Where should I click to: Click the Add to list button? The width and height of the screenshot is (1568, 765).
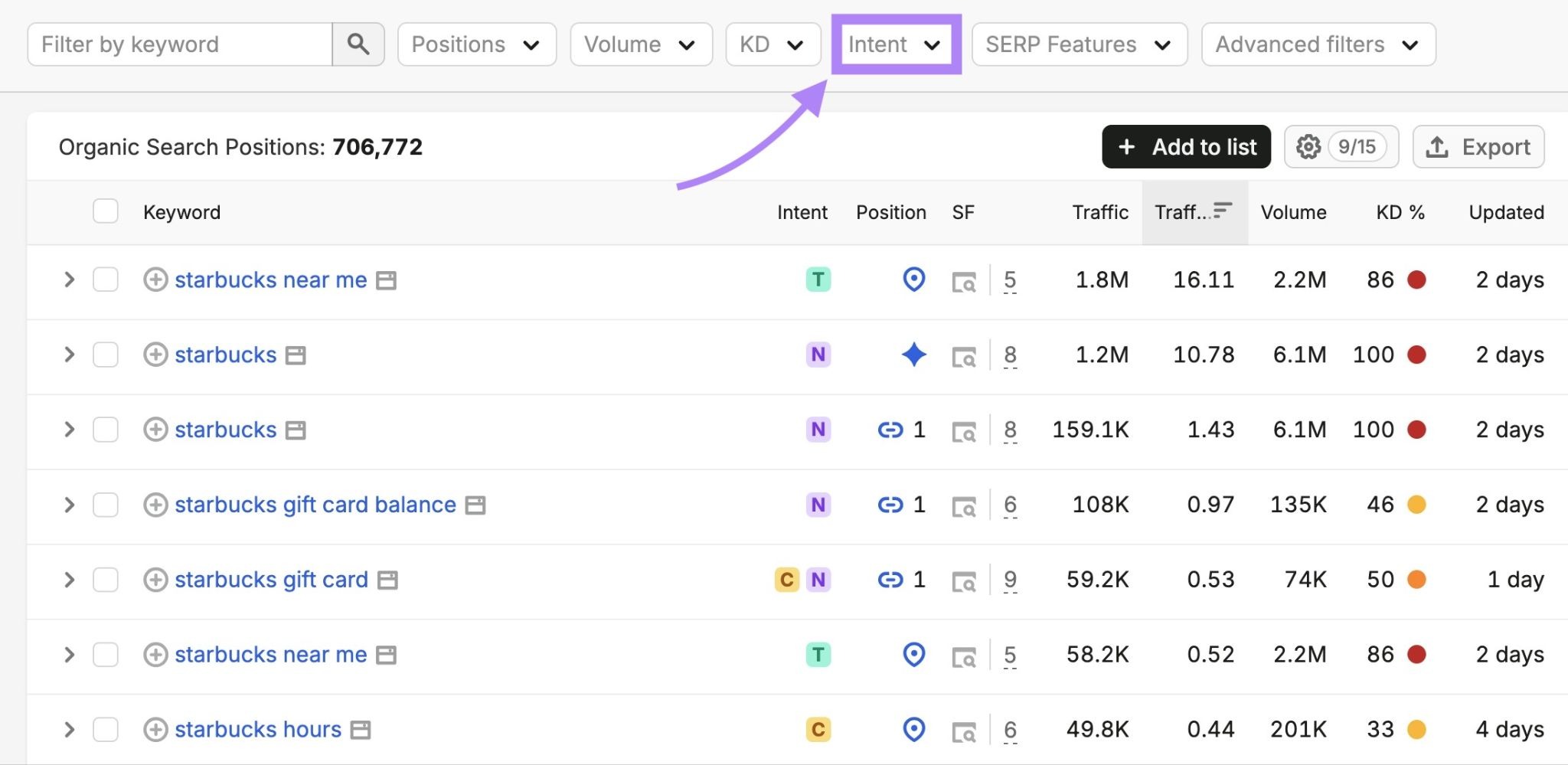[x=1186, y=146]
